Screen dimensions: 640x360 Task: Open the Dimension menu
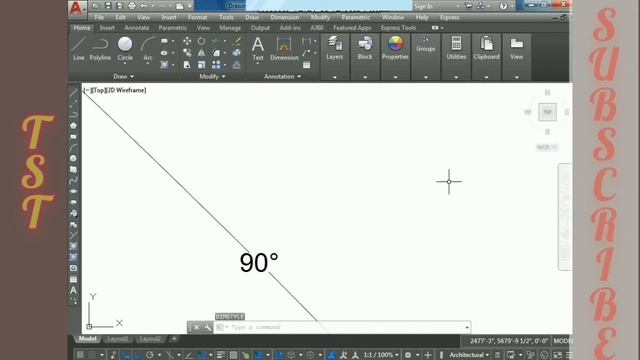tap(284, 18)
